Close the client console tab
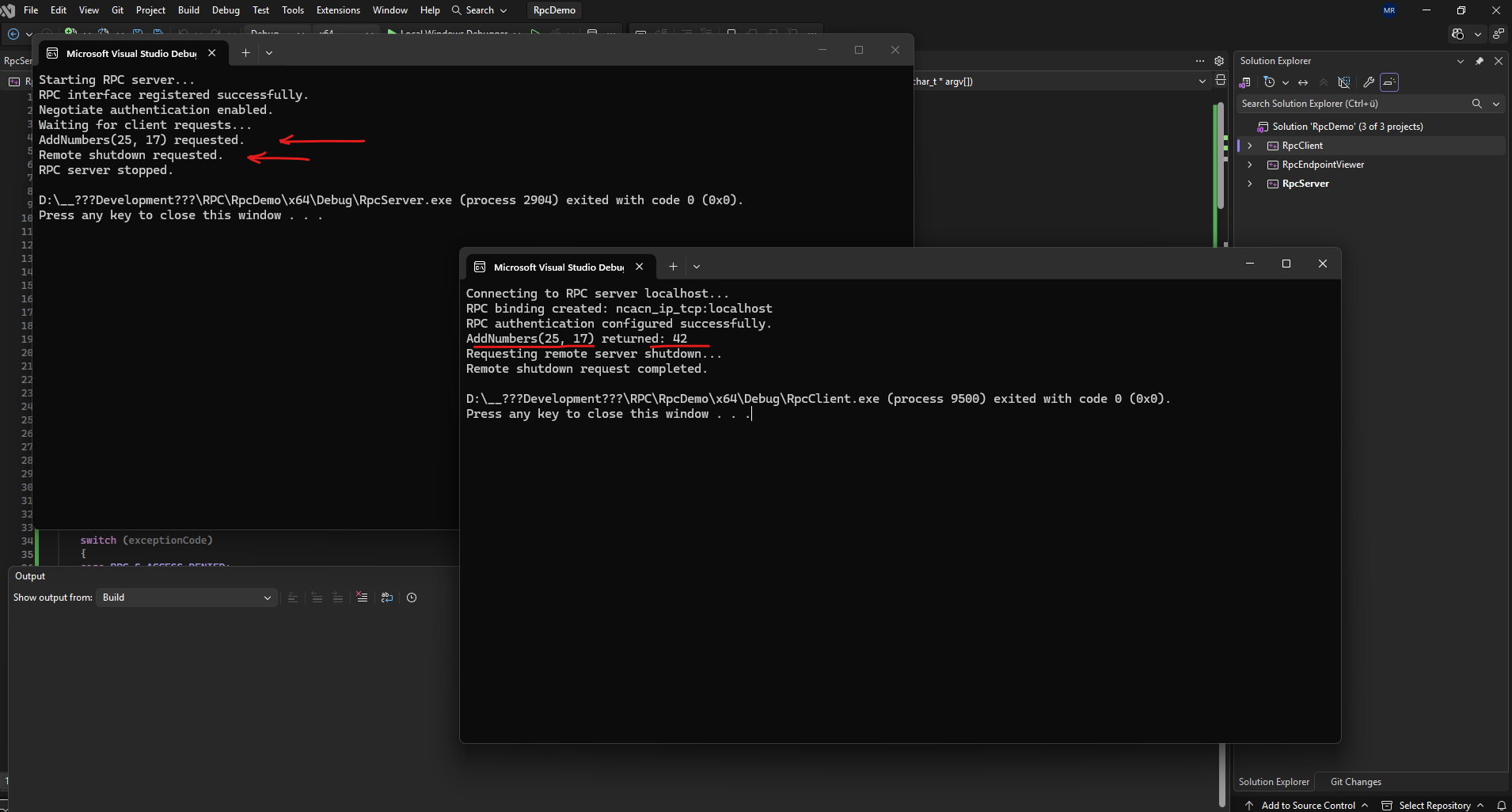This screenshot has width=1512, height=812. click(639, 267)
